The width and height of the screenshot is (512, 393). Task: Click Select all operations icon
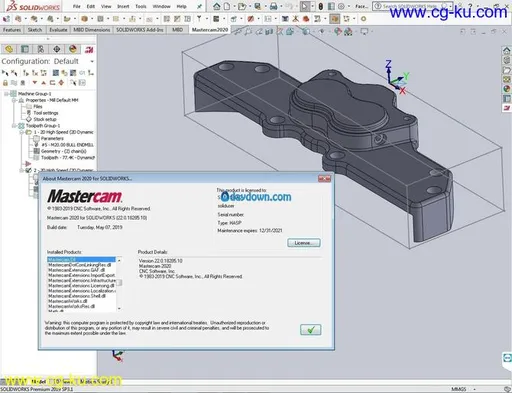[x=5, y=73]
